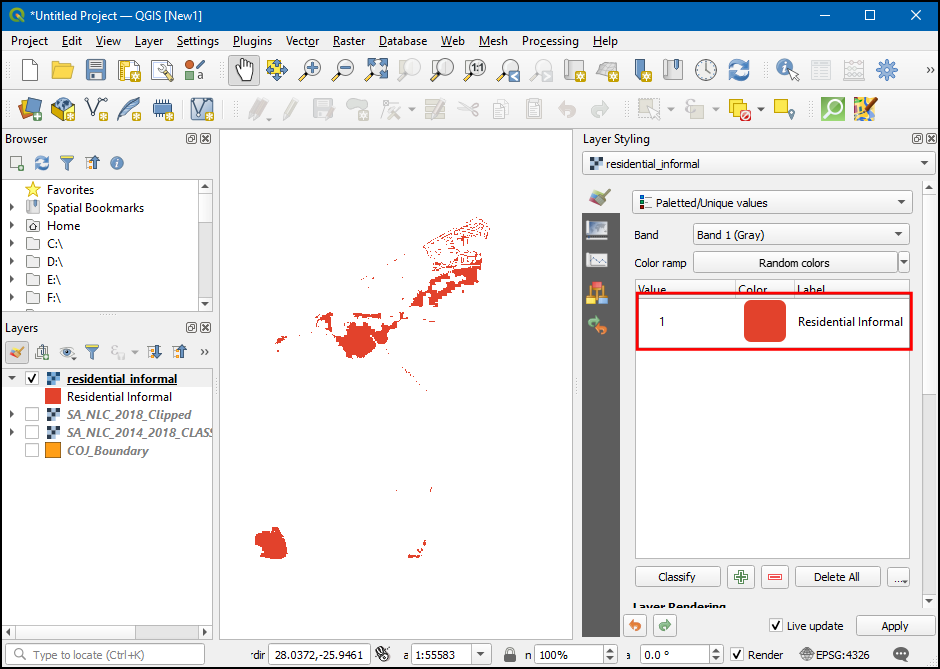Open the Paletted/Unique values renderer dropdown
The height and width of the screenshot is (669, 940).
(772, 203)
